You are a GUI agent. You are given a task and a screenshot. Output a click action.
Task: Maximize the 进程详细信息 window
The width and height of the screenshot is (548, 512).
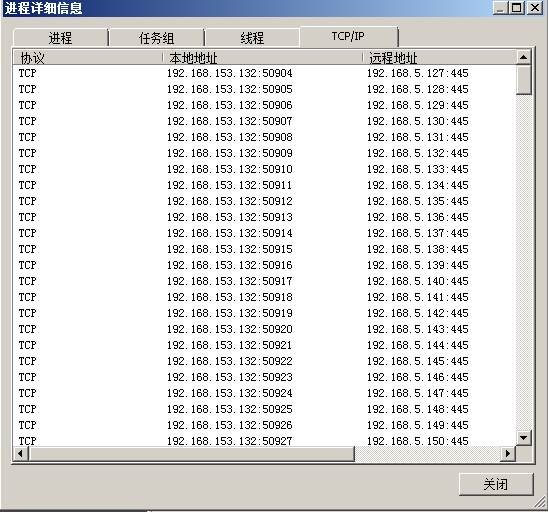point(516,8)
